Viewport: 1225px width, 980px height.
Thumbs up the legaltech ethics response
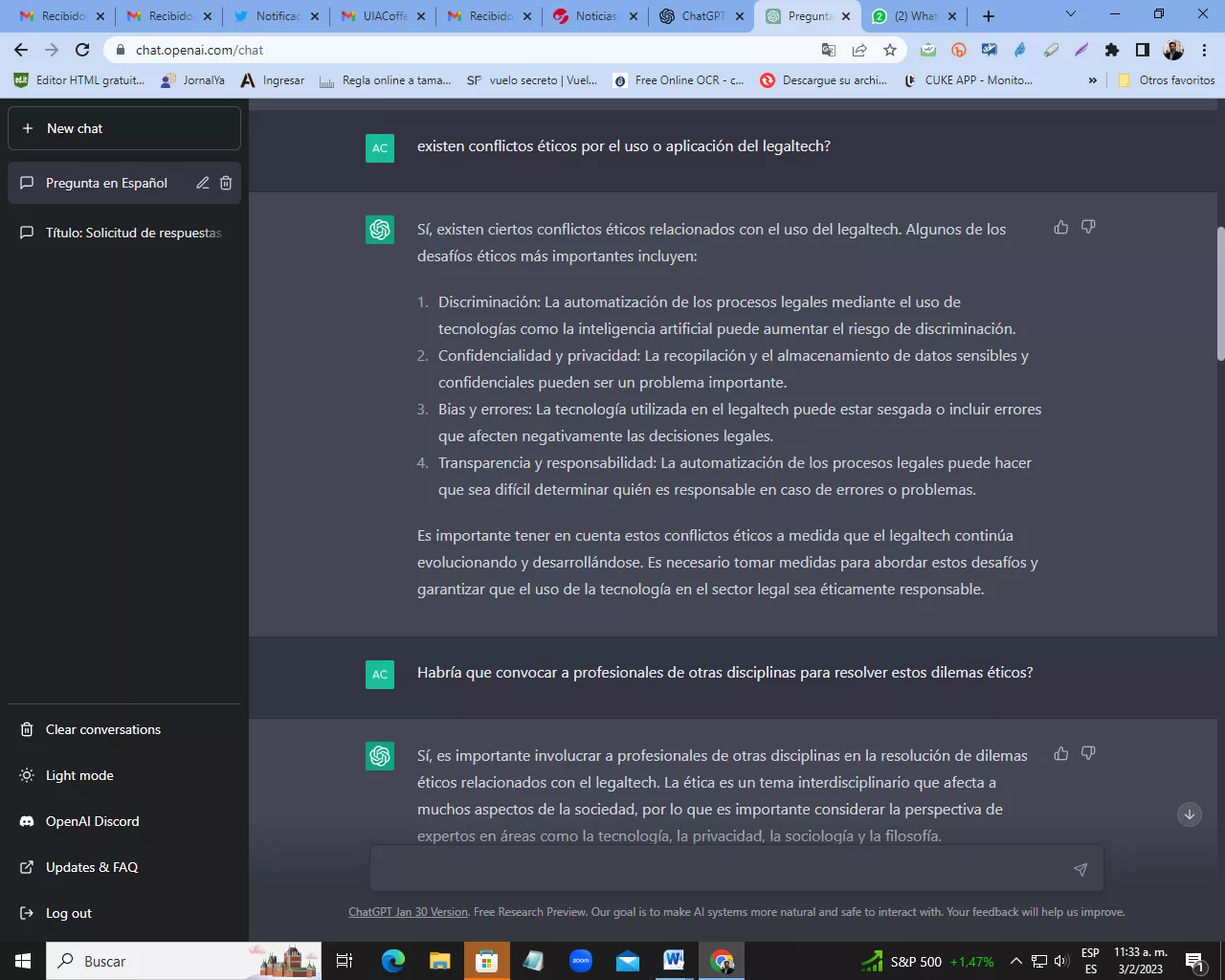tap(1060, 227)
